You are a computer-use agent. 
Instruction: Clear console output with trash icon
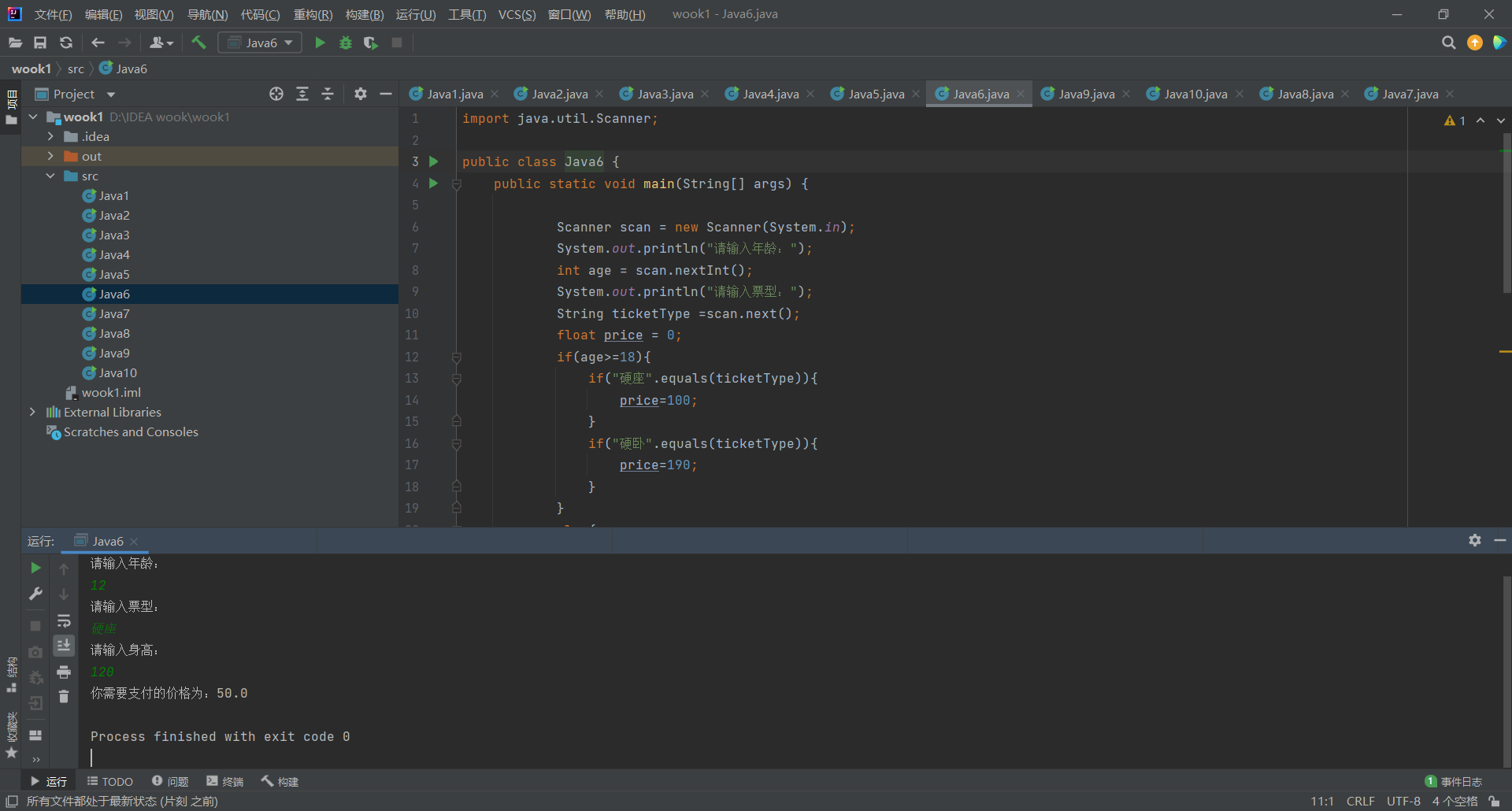64,697
